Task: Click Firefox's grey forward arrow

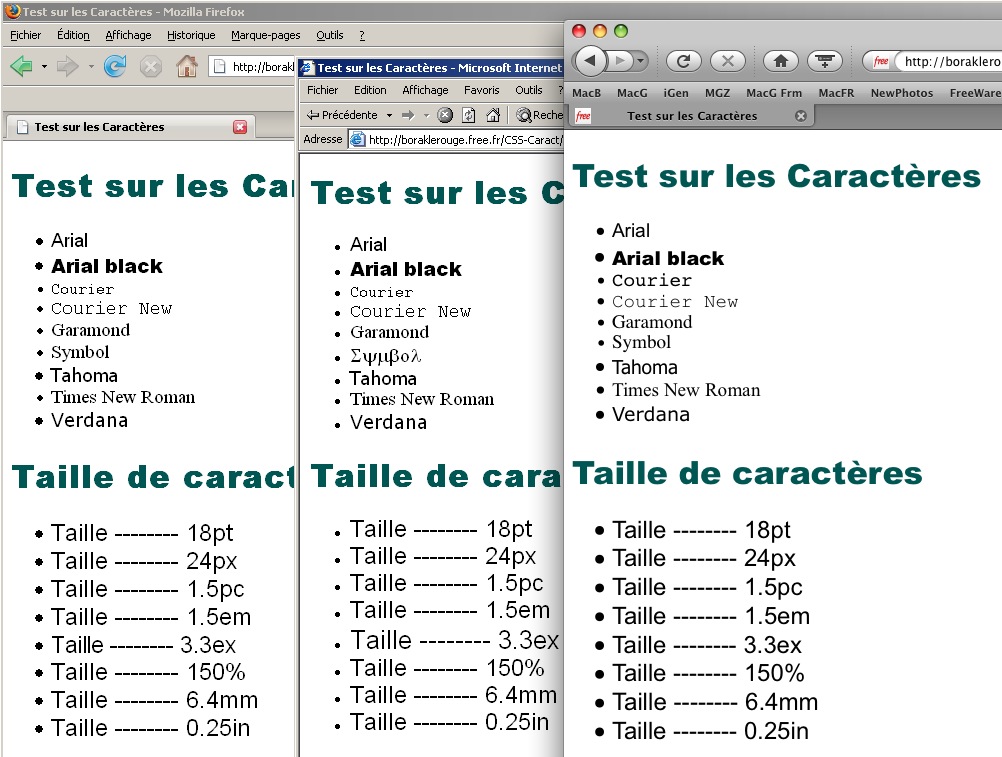Action: pyautogui.click(x=67, y=66)
